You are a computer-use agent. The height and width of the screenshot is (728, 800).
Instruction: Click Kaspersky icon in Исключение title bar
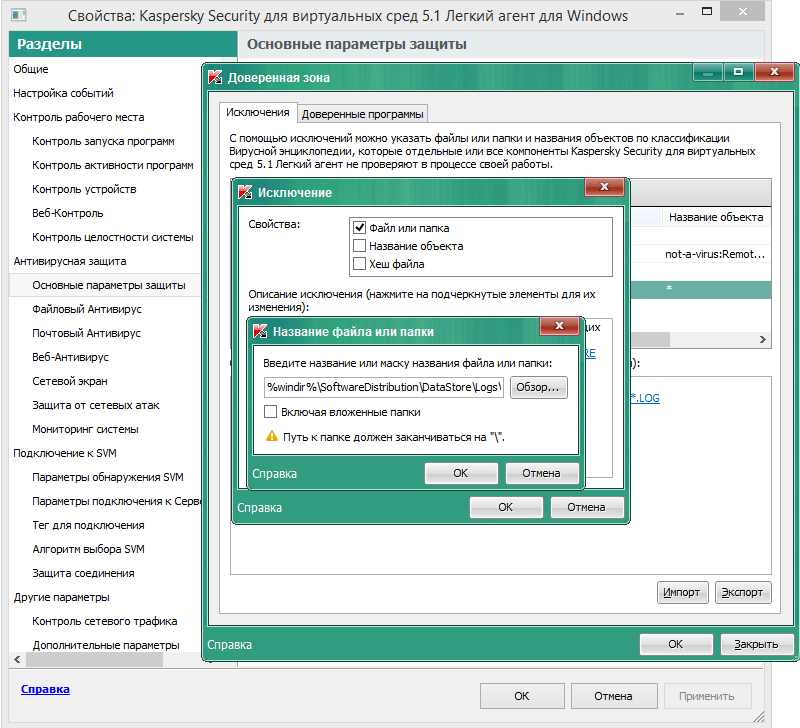(x=245, y=192)
